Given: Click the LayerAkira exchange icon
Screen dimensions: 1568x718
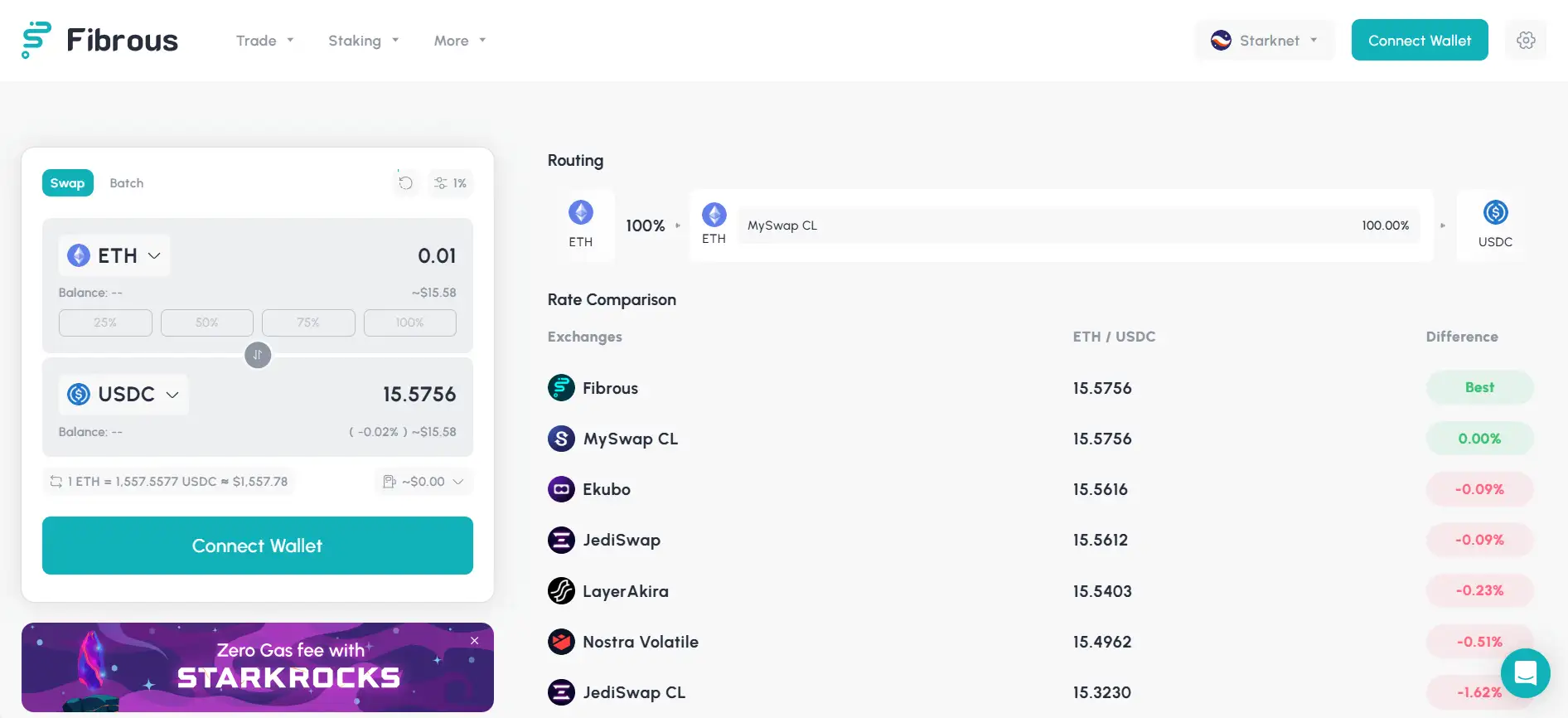Looking at the screenshot, I should [x=561, y=591].
